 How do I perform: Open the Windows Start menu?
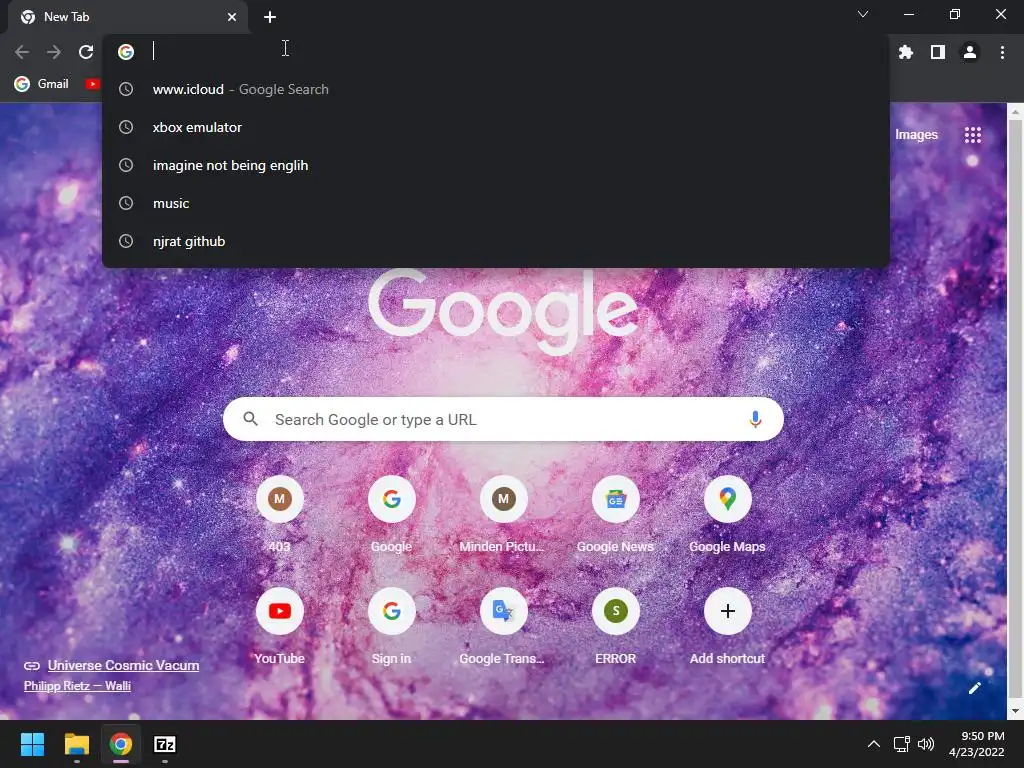point(32,744)
